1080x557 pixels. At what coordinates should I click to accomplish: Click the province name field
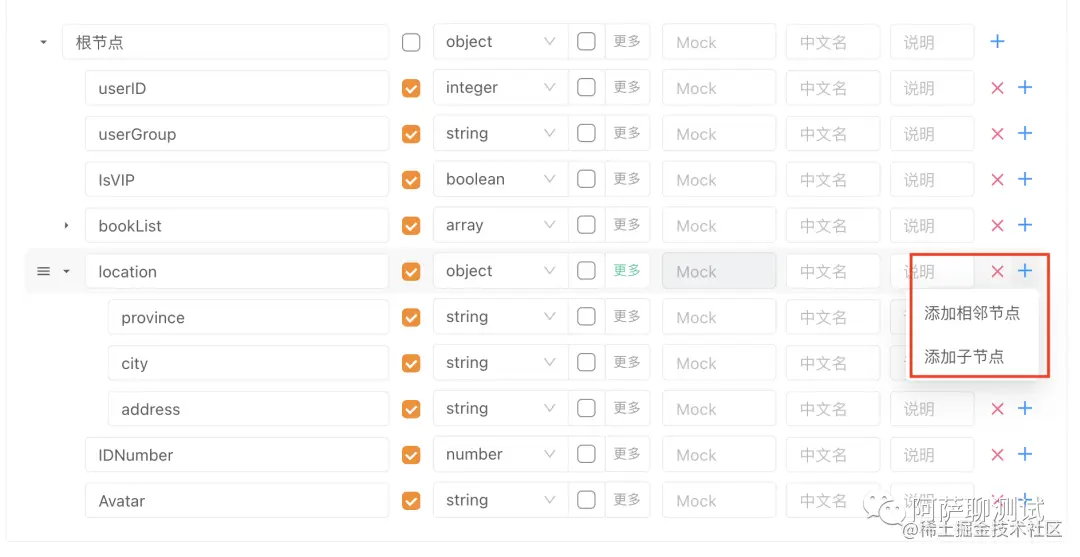coord(248,317)
